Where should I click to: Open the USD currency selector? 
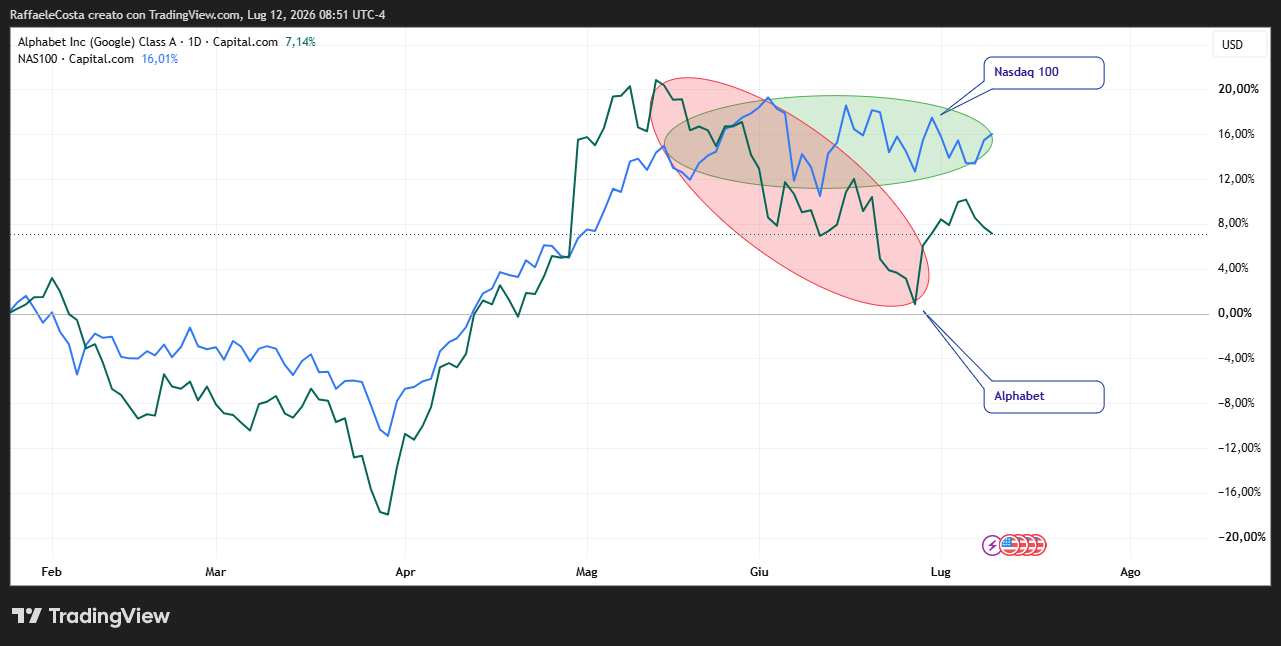click(x=1232, y=45)
